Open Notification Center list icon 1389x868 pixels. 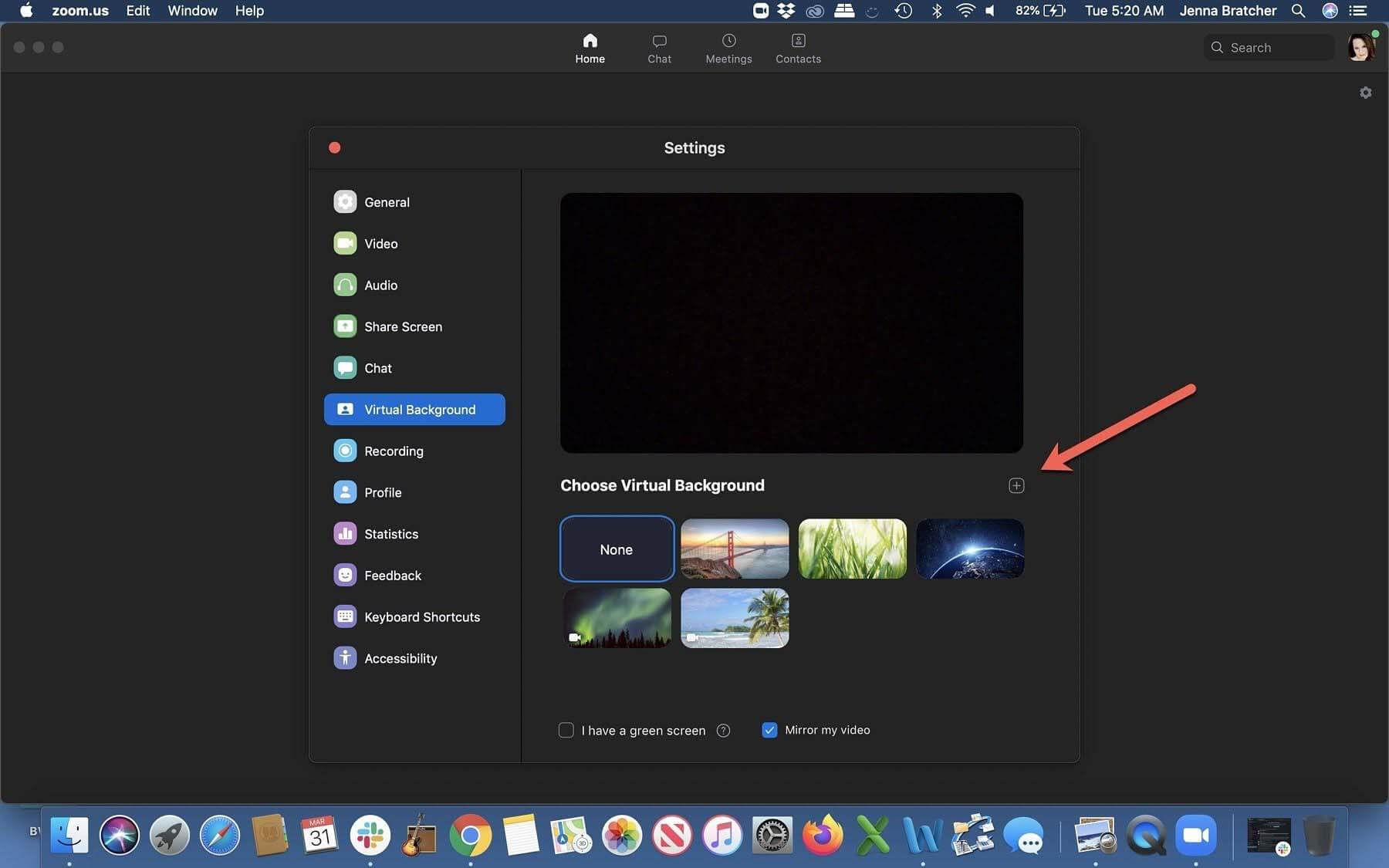(x=1358, y=11)
